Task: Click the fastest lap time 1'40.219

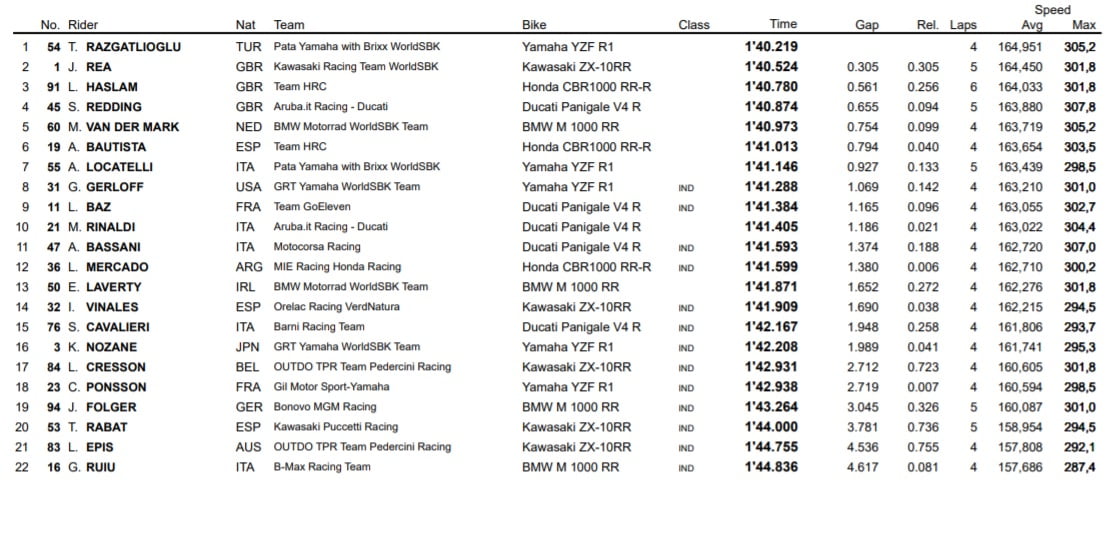Action: click(x=771, y=47)
